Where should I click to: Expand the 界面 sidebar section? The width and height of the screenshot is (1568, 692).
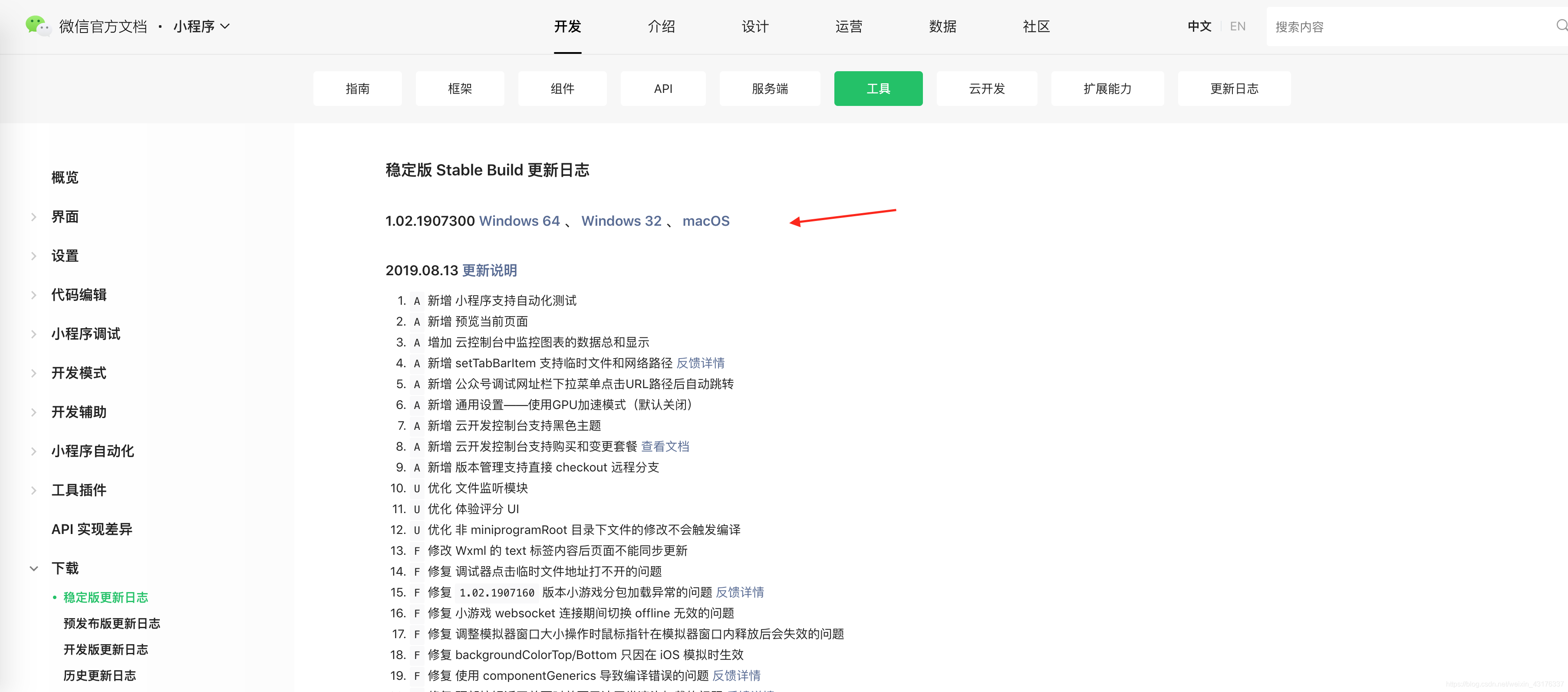34,217
